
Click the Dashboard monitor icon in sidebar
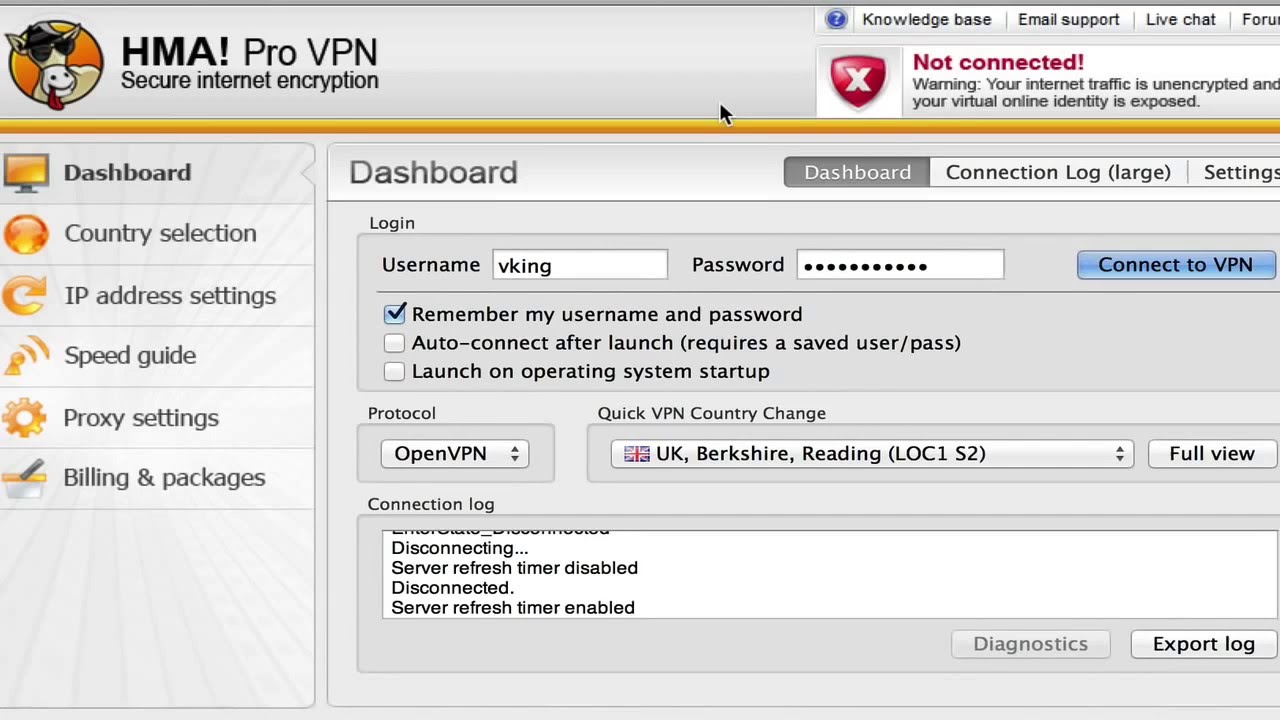(x=26, y=173)
